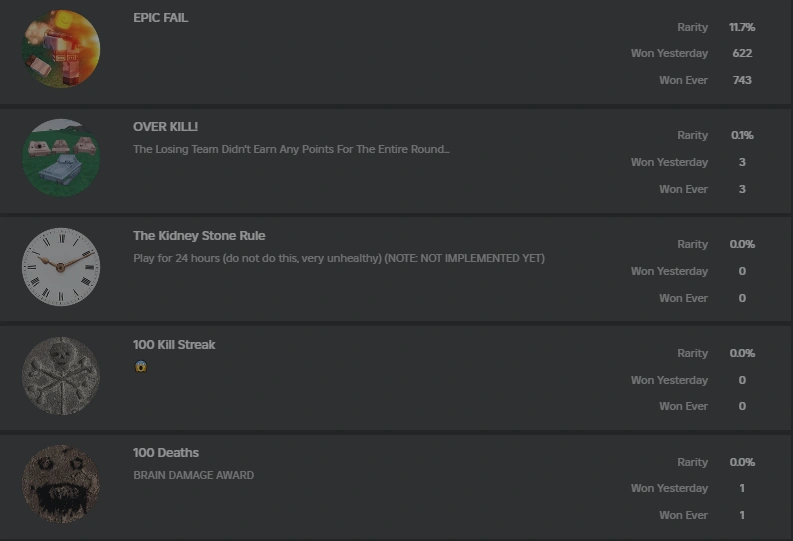
Task: Open The Kidney Stone Rule badge title
Action: point(199,236)
